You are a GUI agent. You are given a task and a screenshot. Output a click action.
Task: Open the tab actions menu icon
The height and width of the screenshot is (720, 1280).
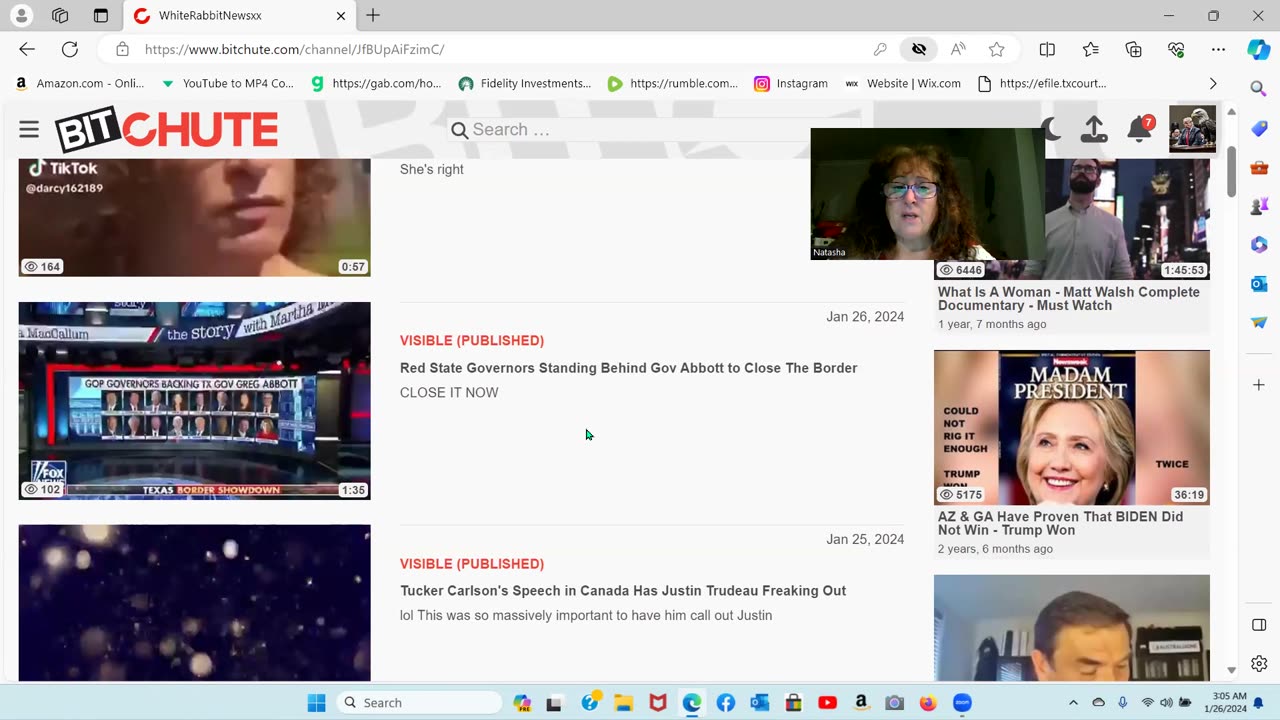click(x=101, y=16)
